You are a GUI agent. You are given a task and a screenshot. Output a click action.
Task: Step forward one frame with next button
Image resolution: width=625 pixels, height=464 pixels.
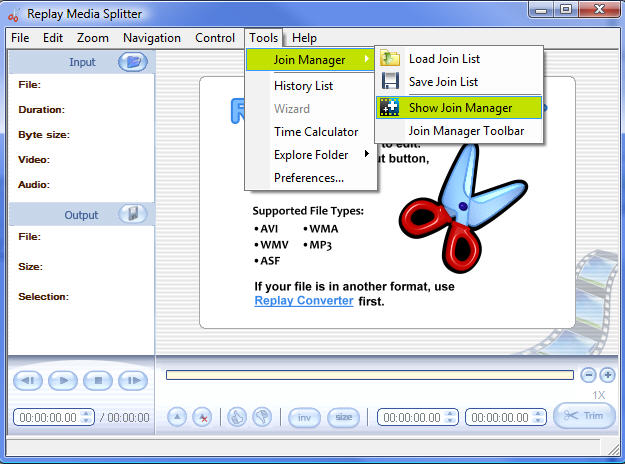tap(133, 381)
